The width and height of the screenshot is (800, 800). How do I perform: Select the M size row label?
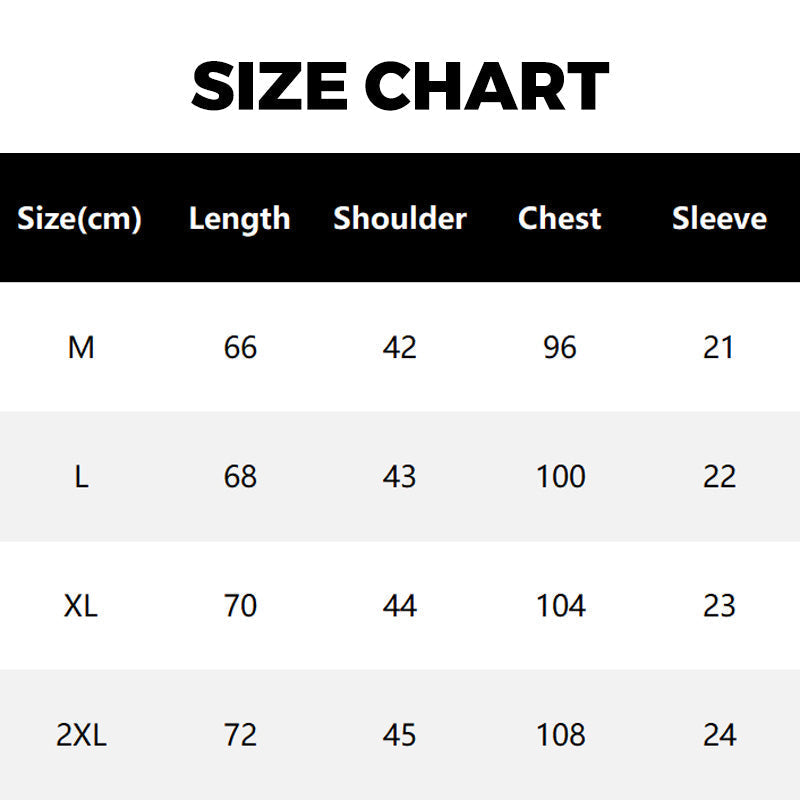coord(81,347)
